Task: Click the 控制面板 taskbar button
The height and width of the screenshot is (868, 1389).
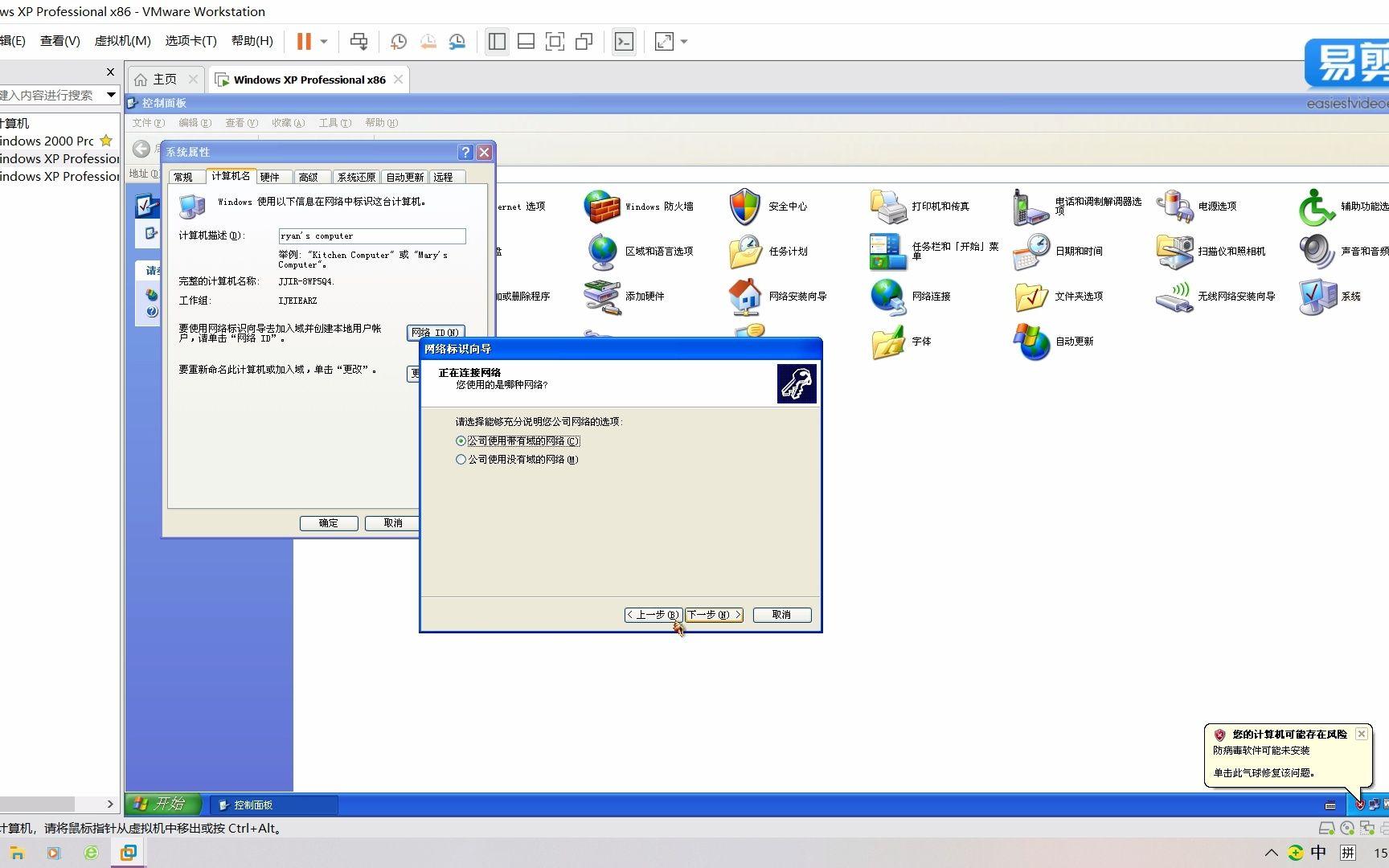Action: click(275, 805)
